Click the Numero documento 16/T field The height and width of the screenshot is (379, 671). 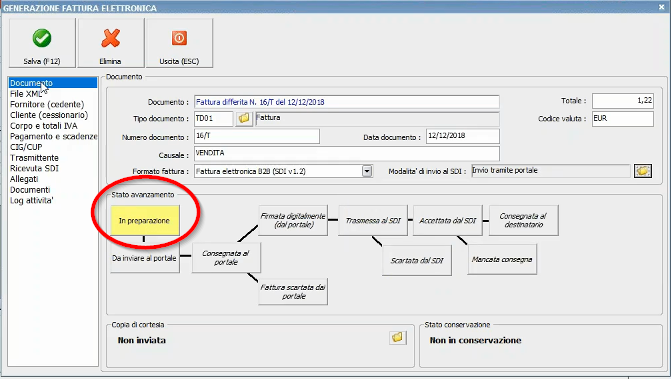257,136
